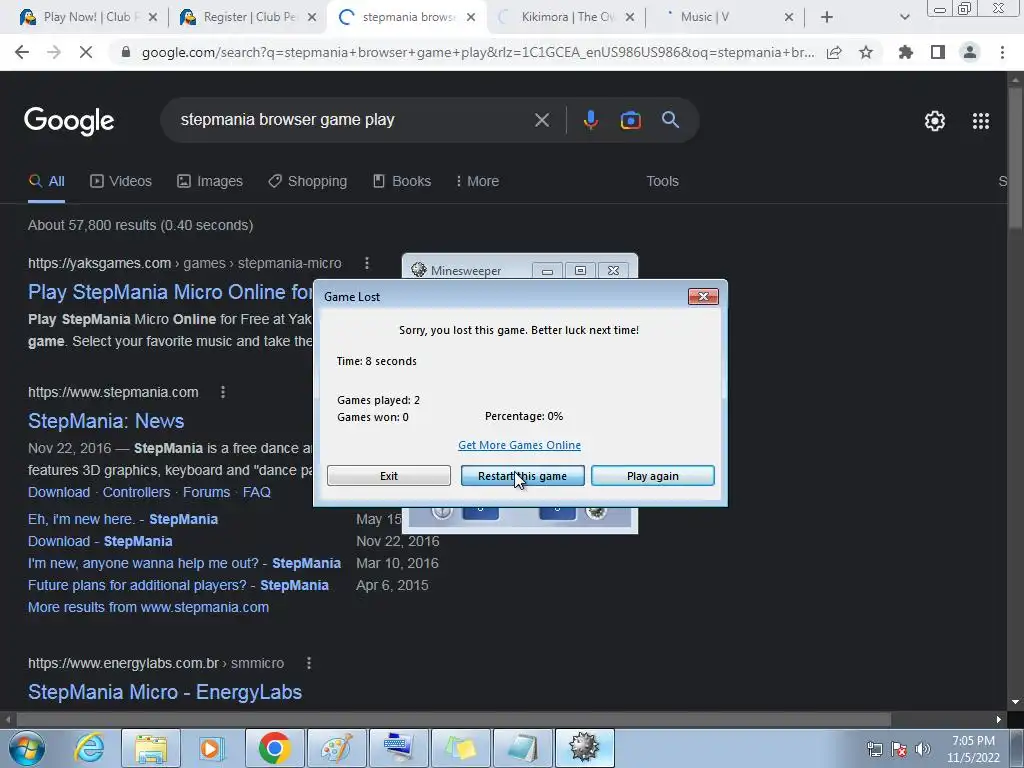This screenshot has height=768, width=1024.
Task: Toggle Chrome side panel
Action: (938, 52)
